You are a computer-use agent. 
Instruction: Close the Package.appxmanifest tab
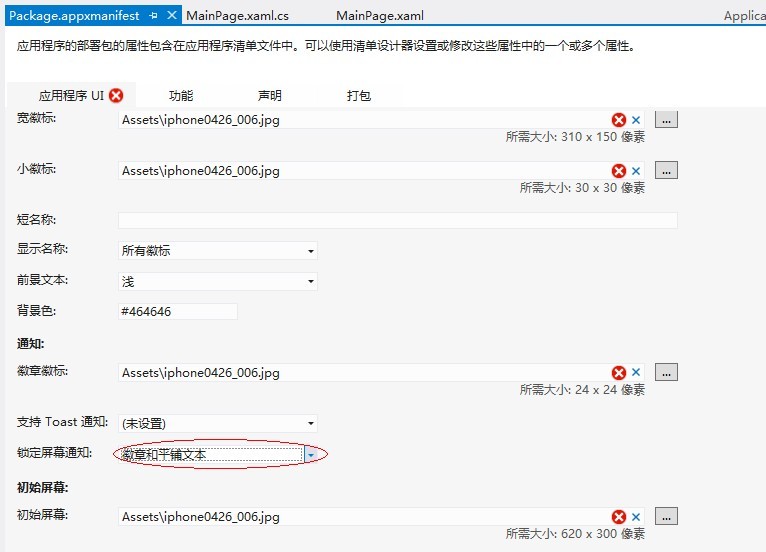[171, 15]
